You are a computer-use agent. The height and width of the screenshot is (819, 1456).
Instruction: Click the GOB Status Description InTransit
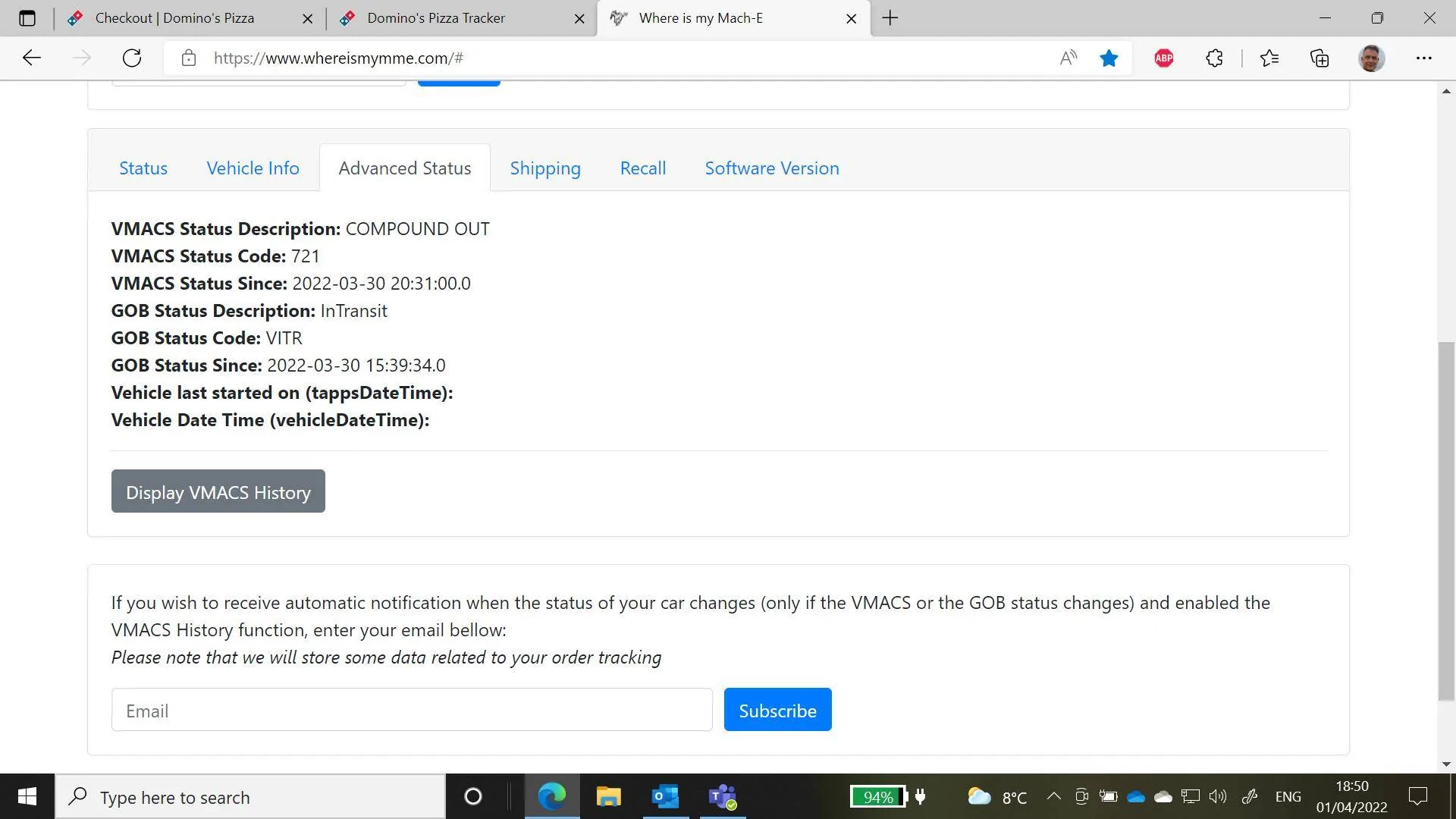(353, 311)
